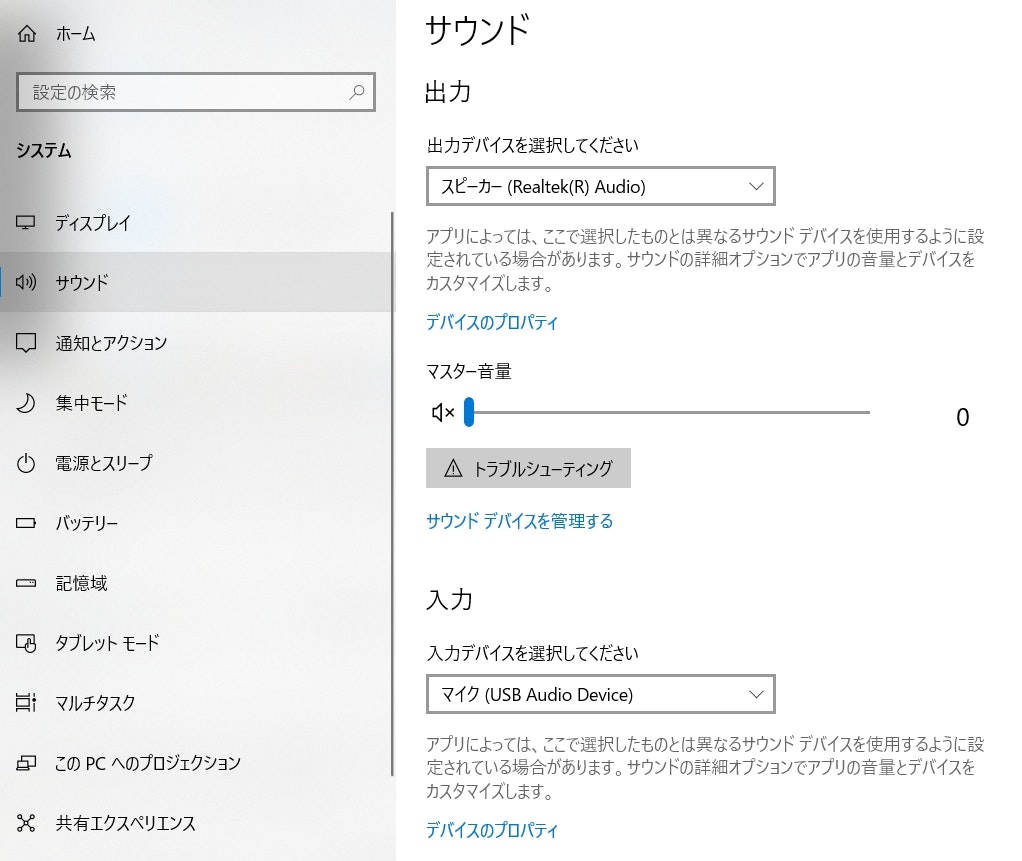Image resolution: width=1022 pixels, height=861 pixels.
Task: Click the サウンド speaker icon in sidebar
Action: coord(26,282)
